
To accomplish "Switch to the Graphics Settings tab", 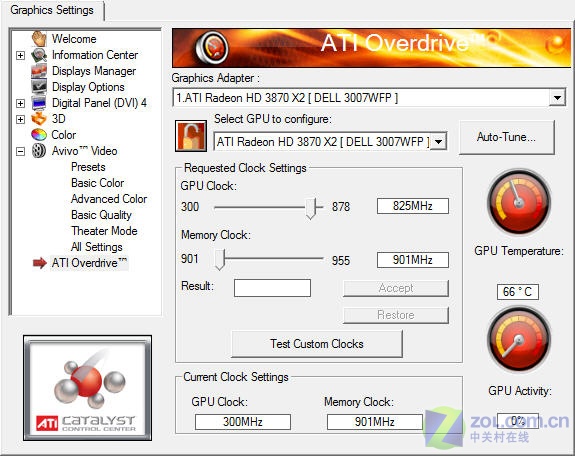I will click(52, 10).
